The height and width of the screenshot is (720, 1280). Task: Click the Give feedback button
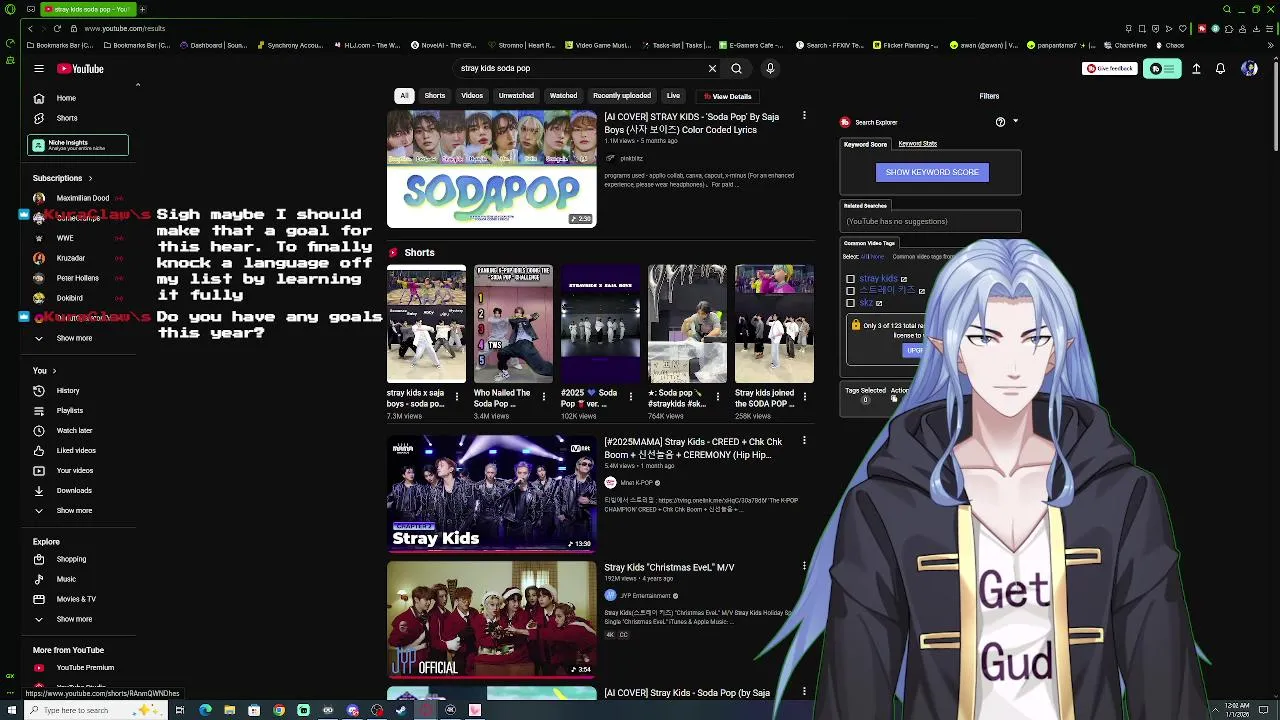click(1110, 69)
